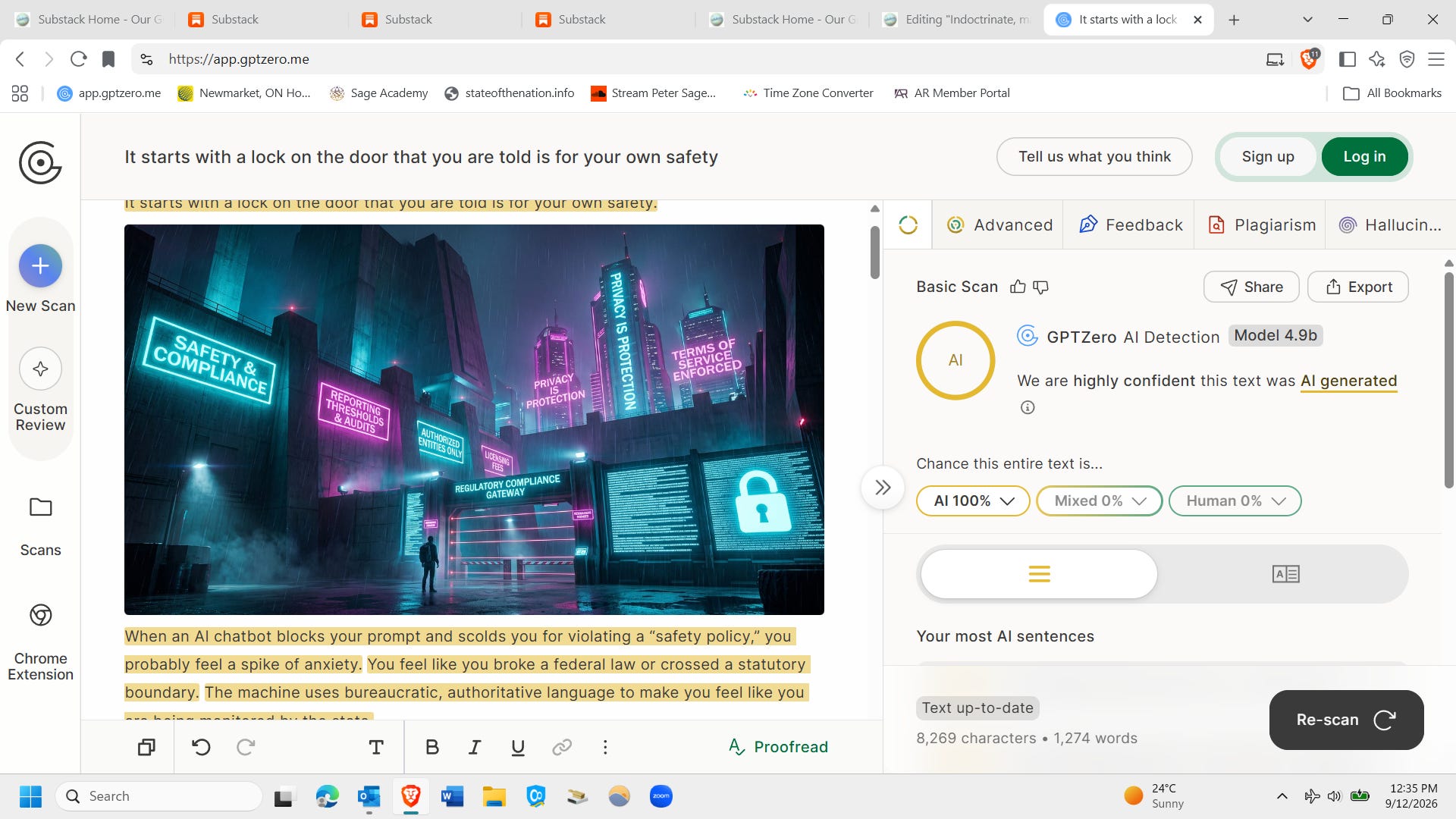The height and width of the screenshot is (819, 1456).
Task: Click the Export button
Action: 1357,287
